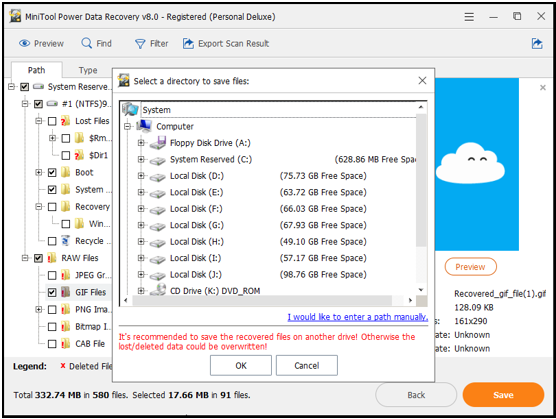This screenshot has width=556, height=419.
Task: Click horizontal scrollbar right arrow
Action: (x=410, y=300)
